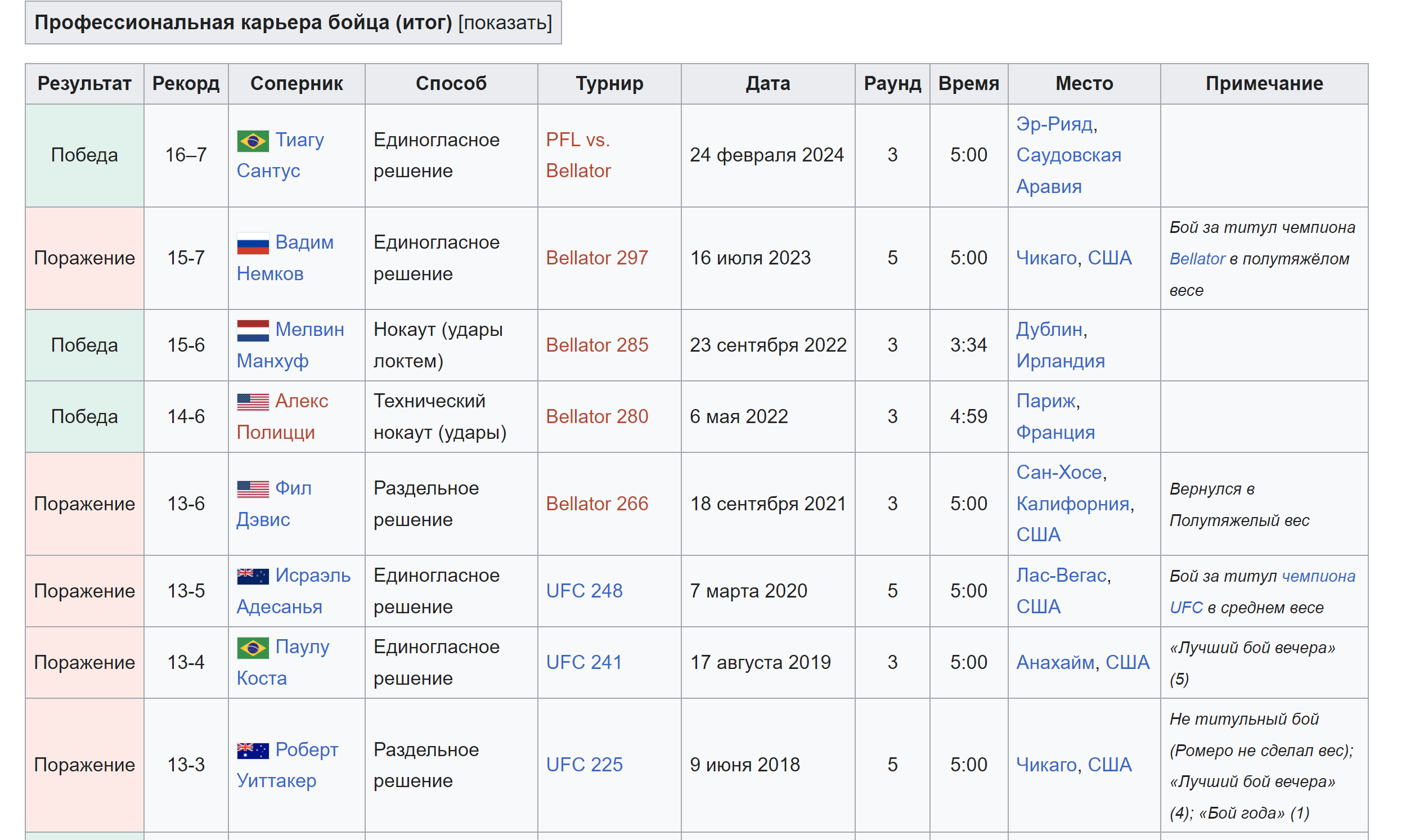Click Russian flag beside Вадим Немков
The image size is (1406, 840).
[x=253, y=244]
